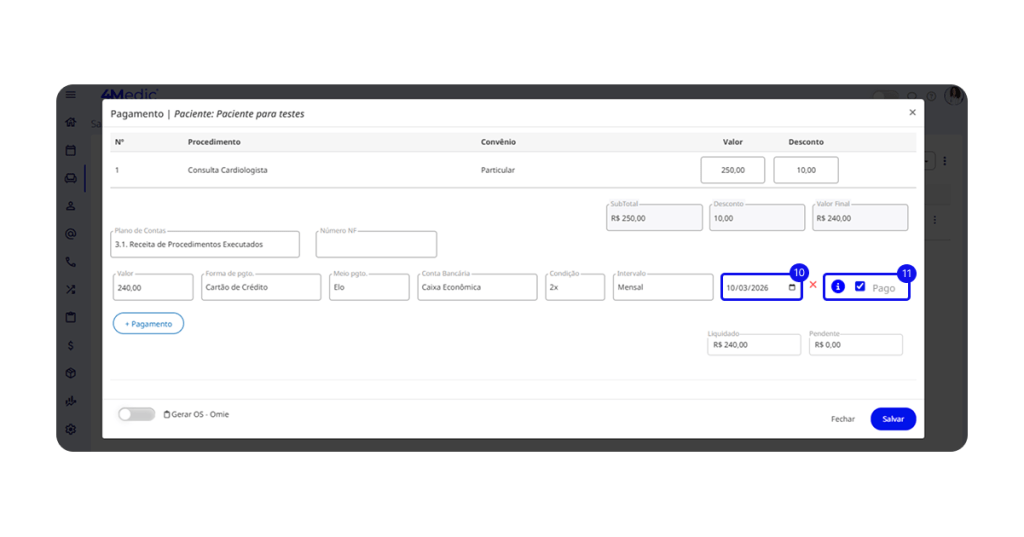Screen dimensions: 1024x537
Task: Toggle the Gerar OS - Omie switch
Action: pyautogui.click(x=136, y=414)
